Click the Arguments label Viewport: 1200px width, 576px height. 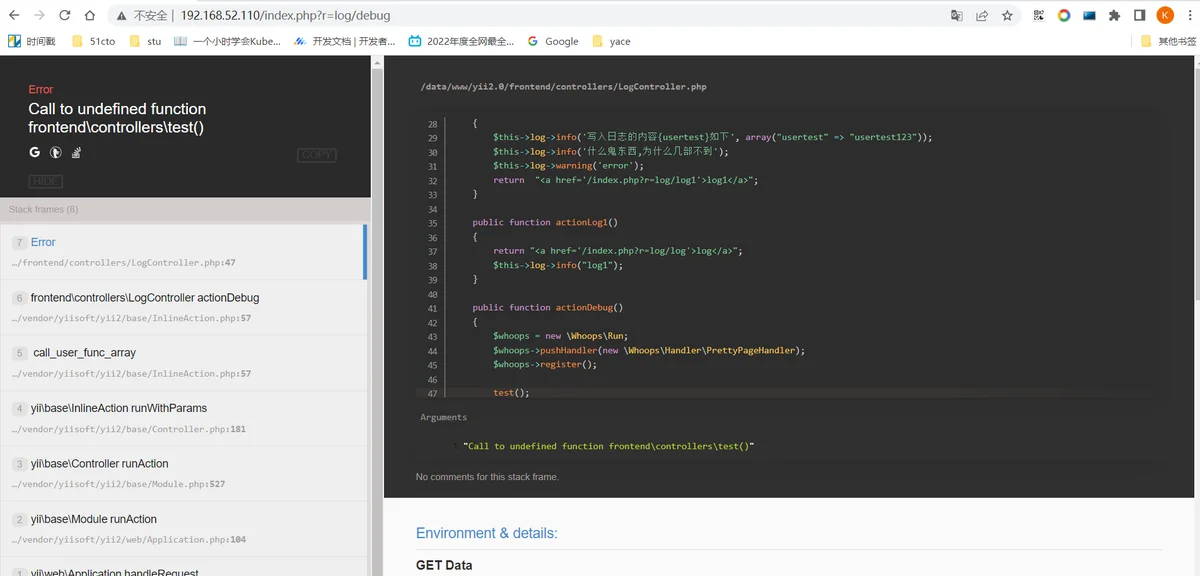tap(443, 417)
